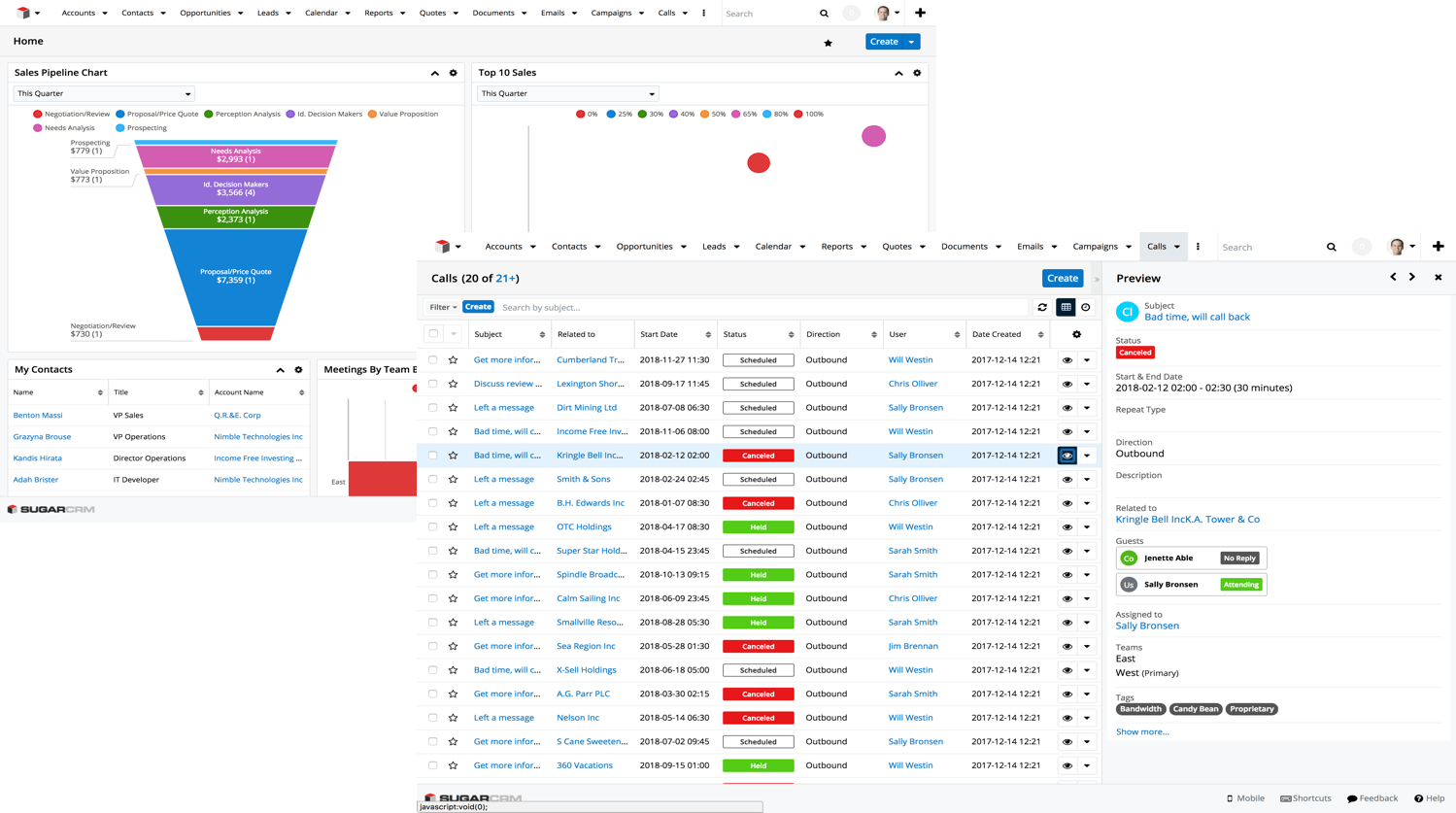Open the activity stream clock icon

click(x=1086, y=308)
